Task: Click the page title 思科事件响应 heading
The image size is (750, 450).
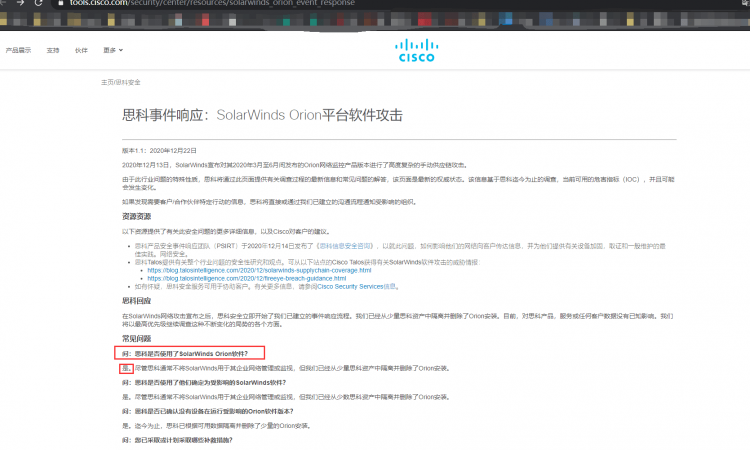Action: click(262, 115)
